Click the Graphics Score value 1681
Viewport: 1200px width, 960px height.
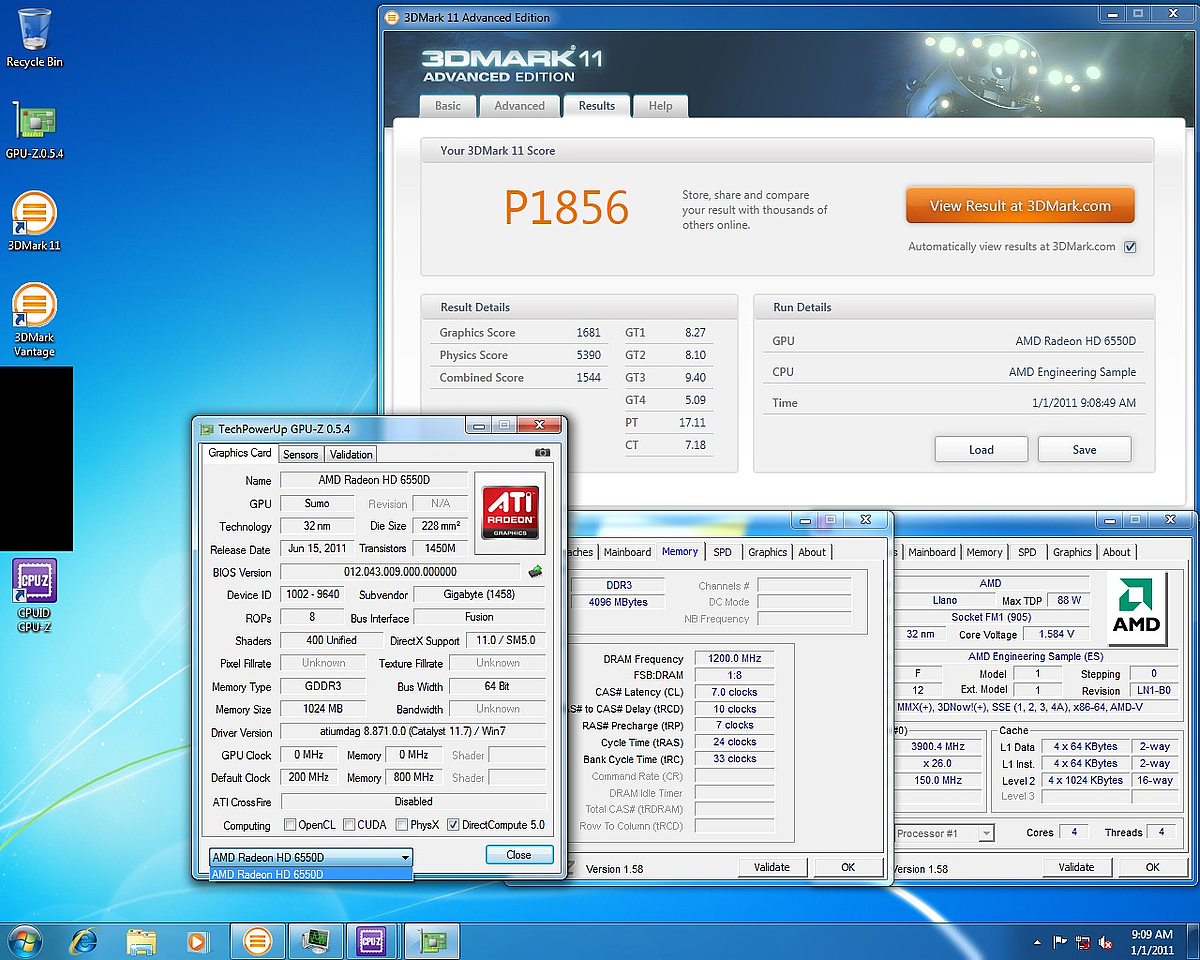(x=589, y=333)
